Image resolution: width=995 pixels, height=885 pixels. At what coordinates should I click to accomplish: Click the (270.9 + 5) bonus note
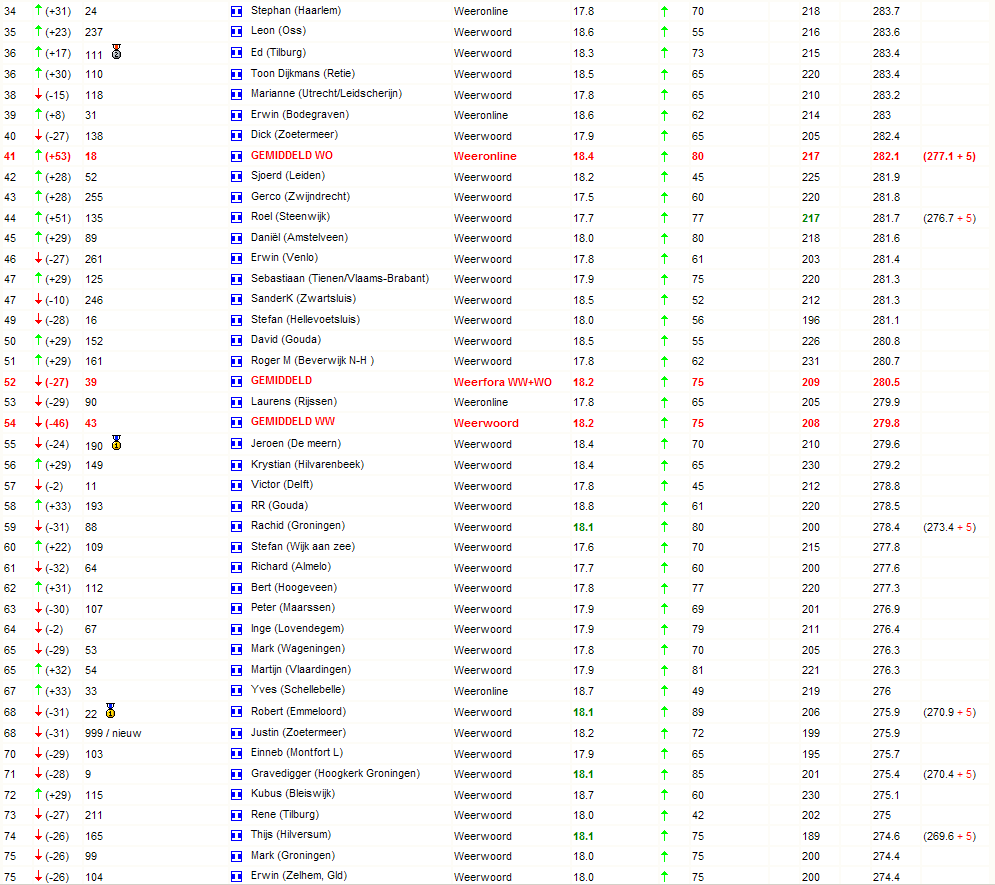pos(949,712)
